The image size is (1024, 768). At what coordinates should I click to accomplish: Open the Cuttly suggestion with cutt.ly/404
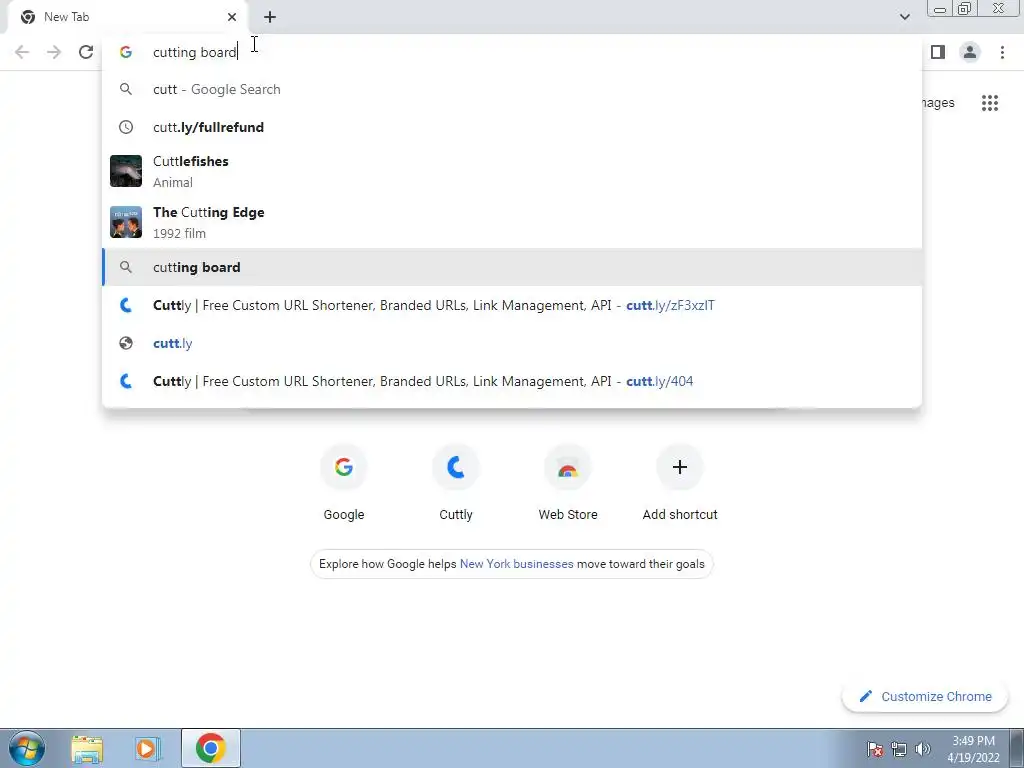[512, 381]
